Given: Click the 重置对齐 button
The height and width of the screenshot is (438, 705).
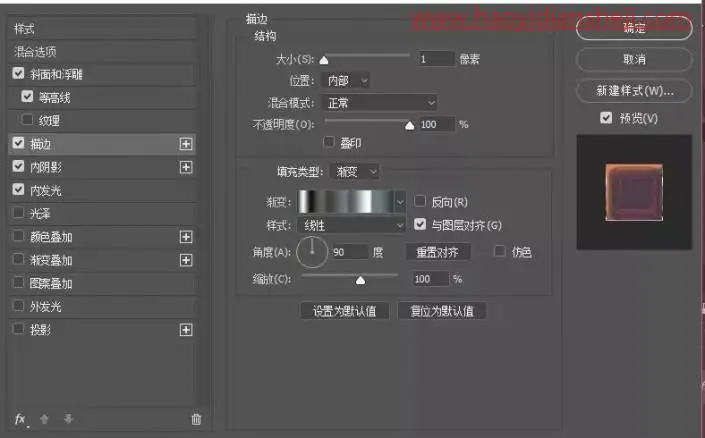Looking at the screenshot, I should pyautogui.click(x=438, y=252).
